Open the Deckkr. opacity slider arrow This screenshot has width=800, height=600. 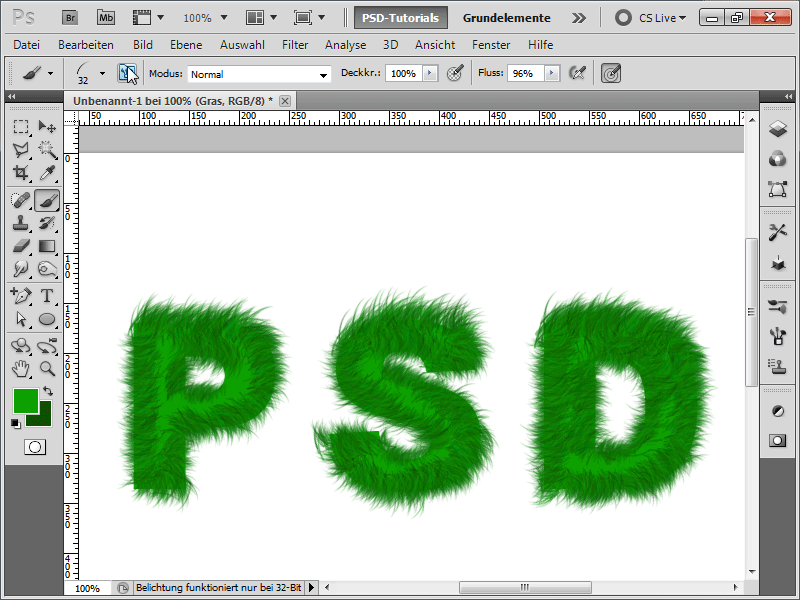point(430,73)
